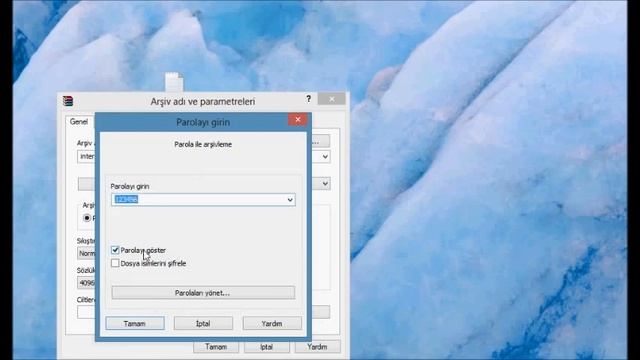
Task: Select the archive format radio button behind dialog
Action: (x=87, y=218)
